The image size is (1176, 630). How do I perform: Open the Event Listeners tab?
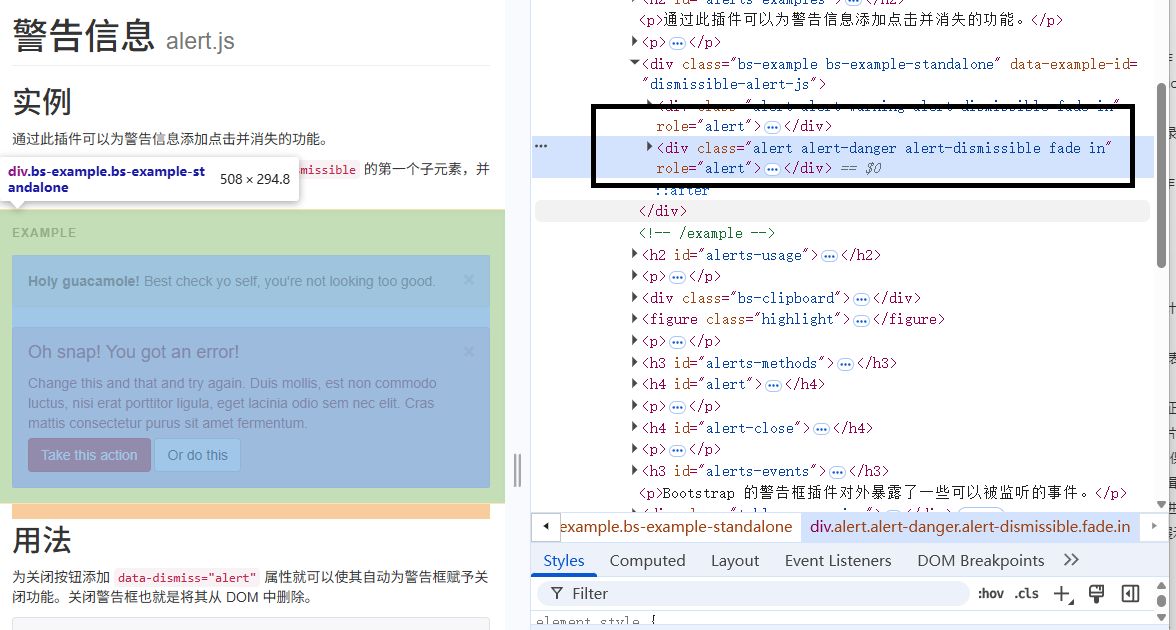(x=838, y=561)
